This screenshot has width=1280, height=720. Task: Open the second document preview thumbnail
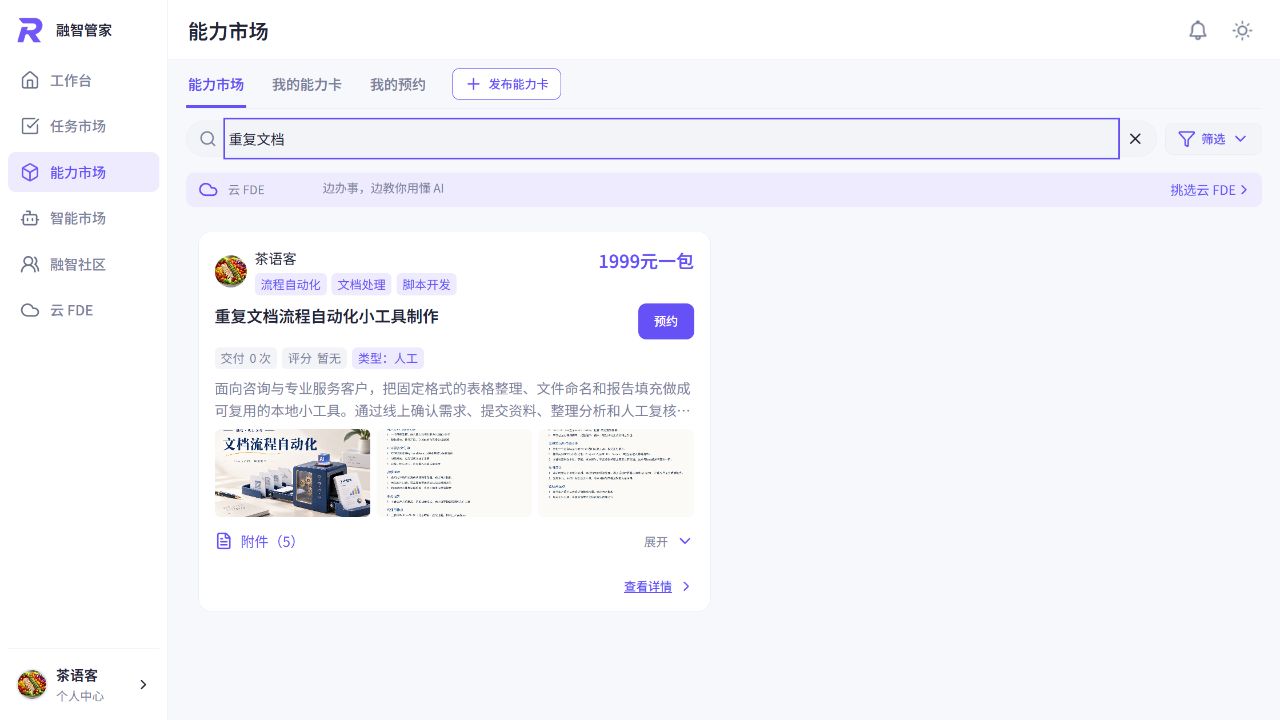(454, 473)
